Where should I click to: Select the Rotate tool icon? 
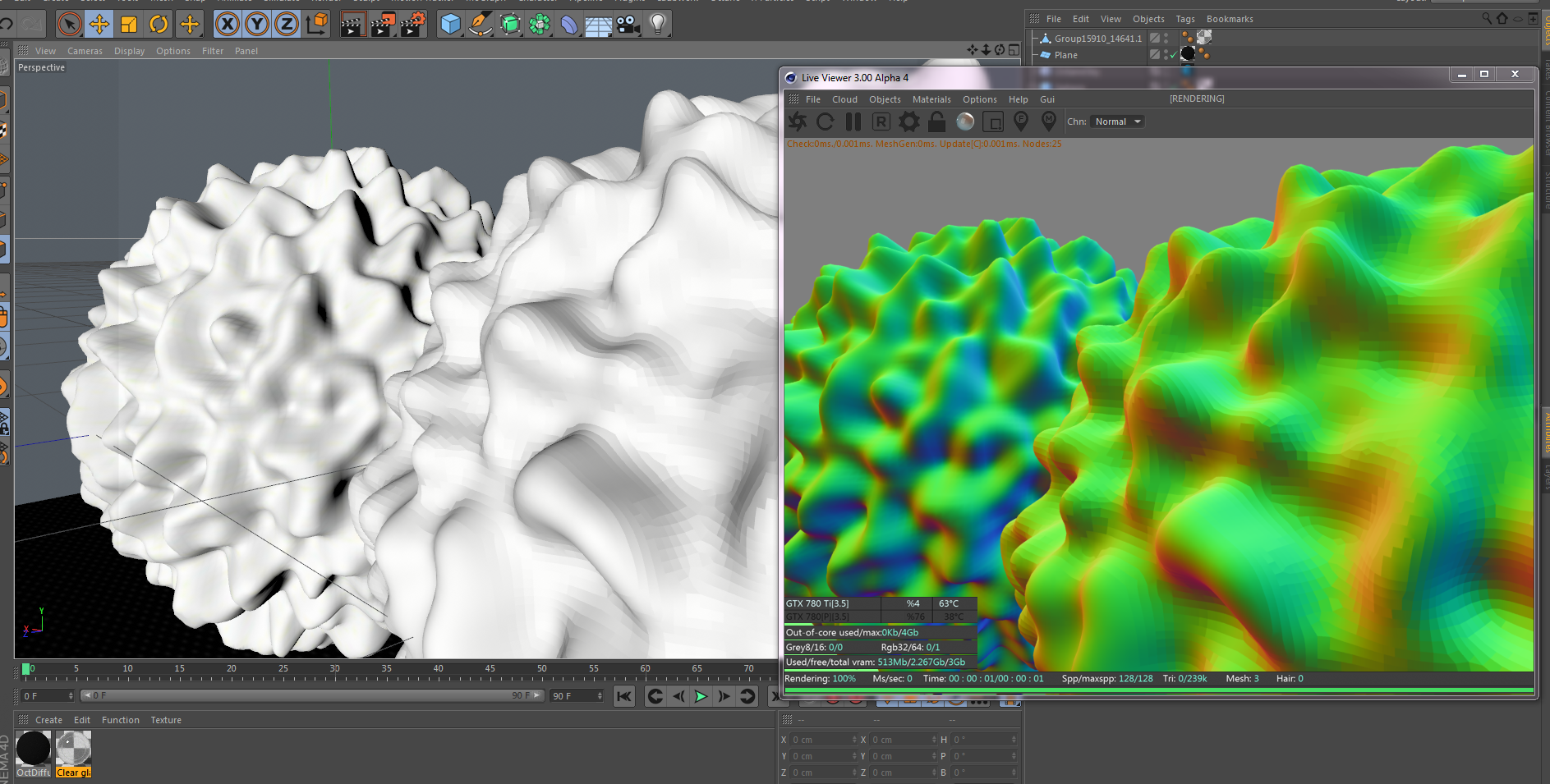tap(159, 25)
